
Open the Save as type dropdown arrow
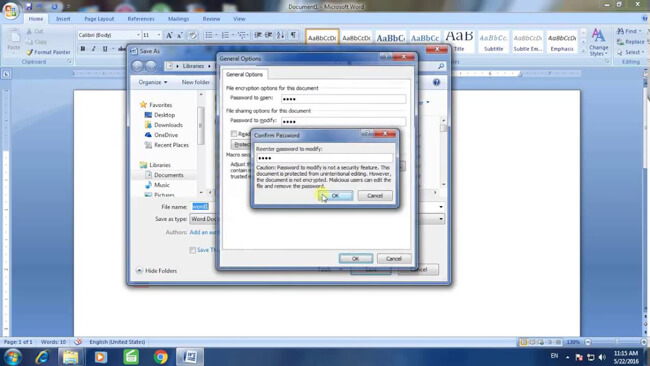click(441, 219)
